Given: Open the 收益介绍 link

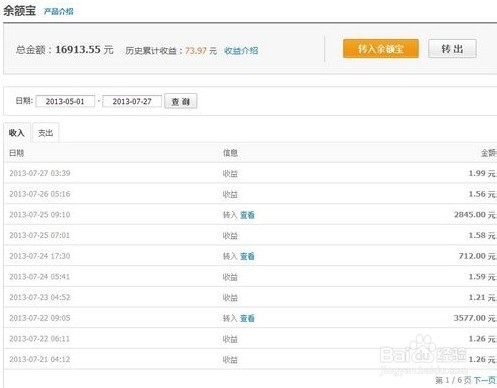Looking at the screenshot, I should click(x=241, y=51).
